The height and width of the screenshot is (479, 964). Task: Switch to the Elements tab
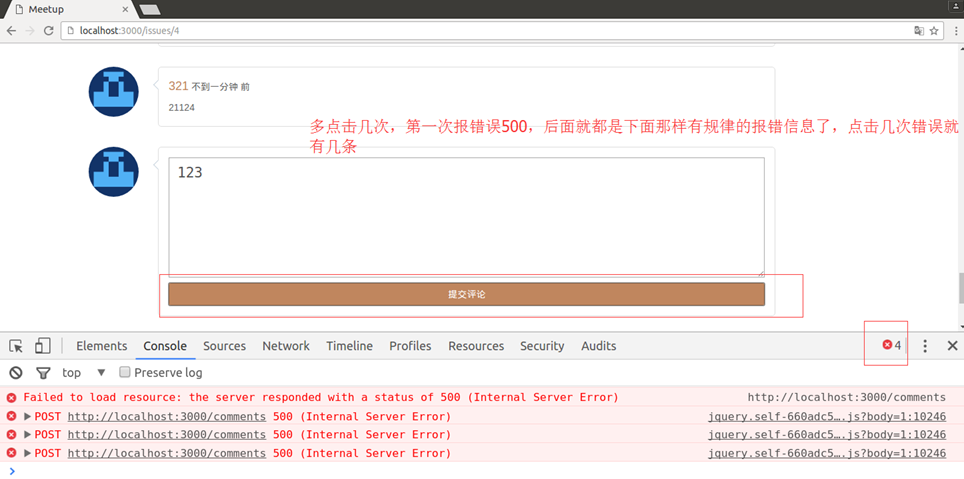coord(101,346)
